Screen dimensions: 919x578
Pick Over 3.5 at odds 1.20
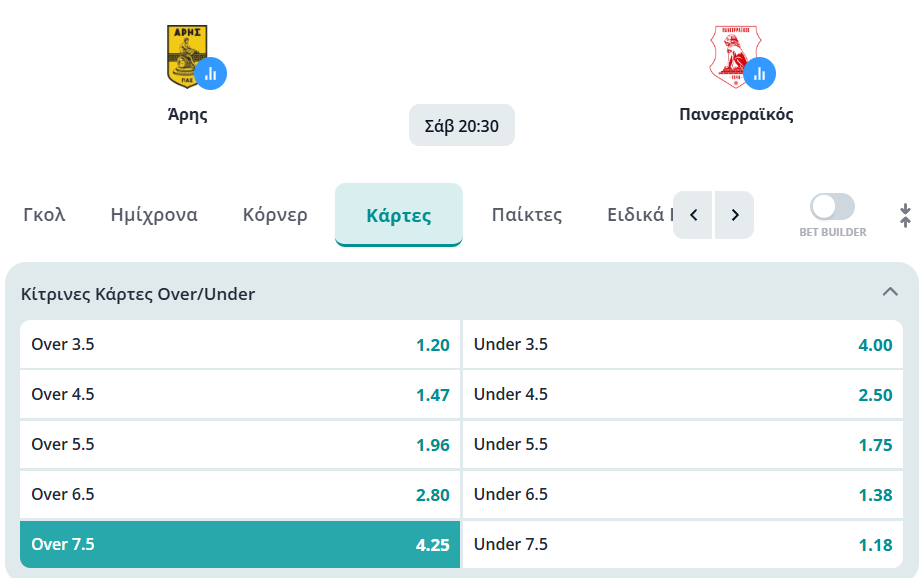240,345
